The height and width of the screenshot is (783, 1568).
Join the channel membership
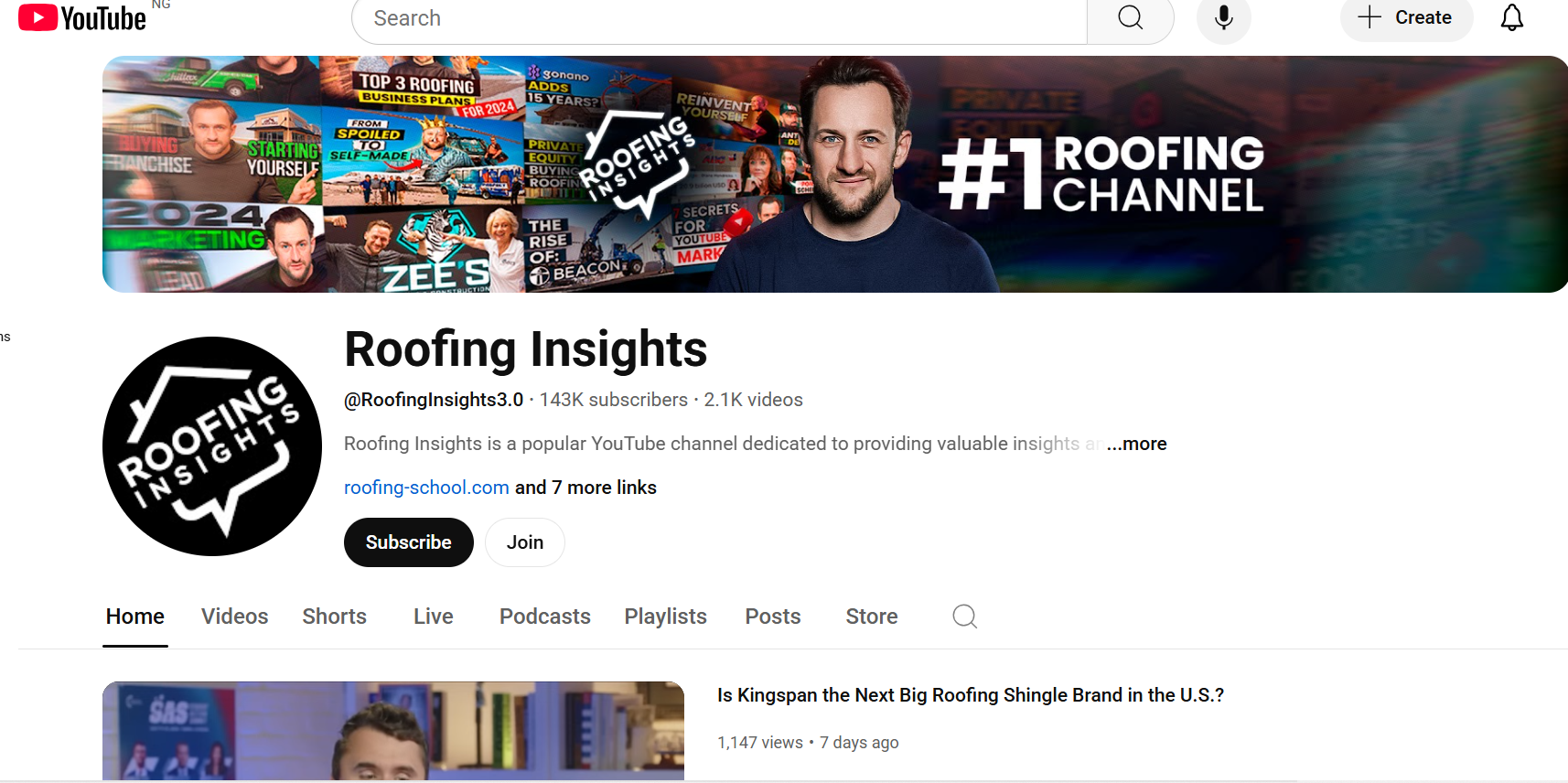point(525,542)
